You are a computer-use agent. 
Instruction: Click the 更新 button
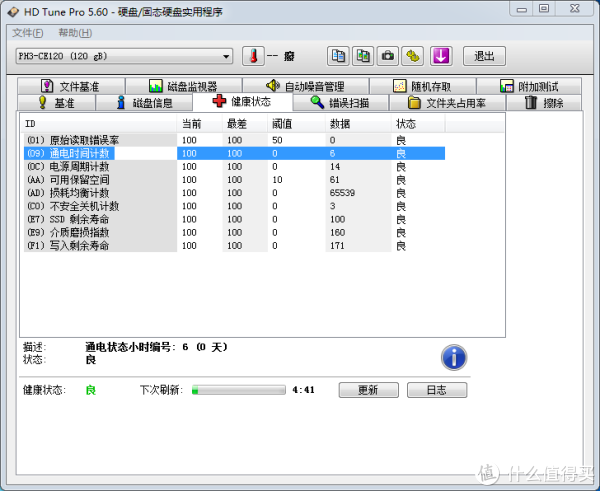coord(368,390)
